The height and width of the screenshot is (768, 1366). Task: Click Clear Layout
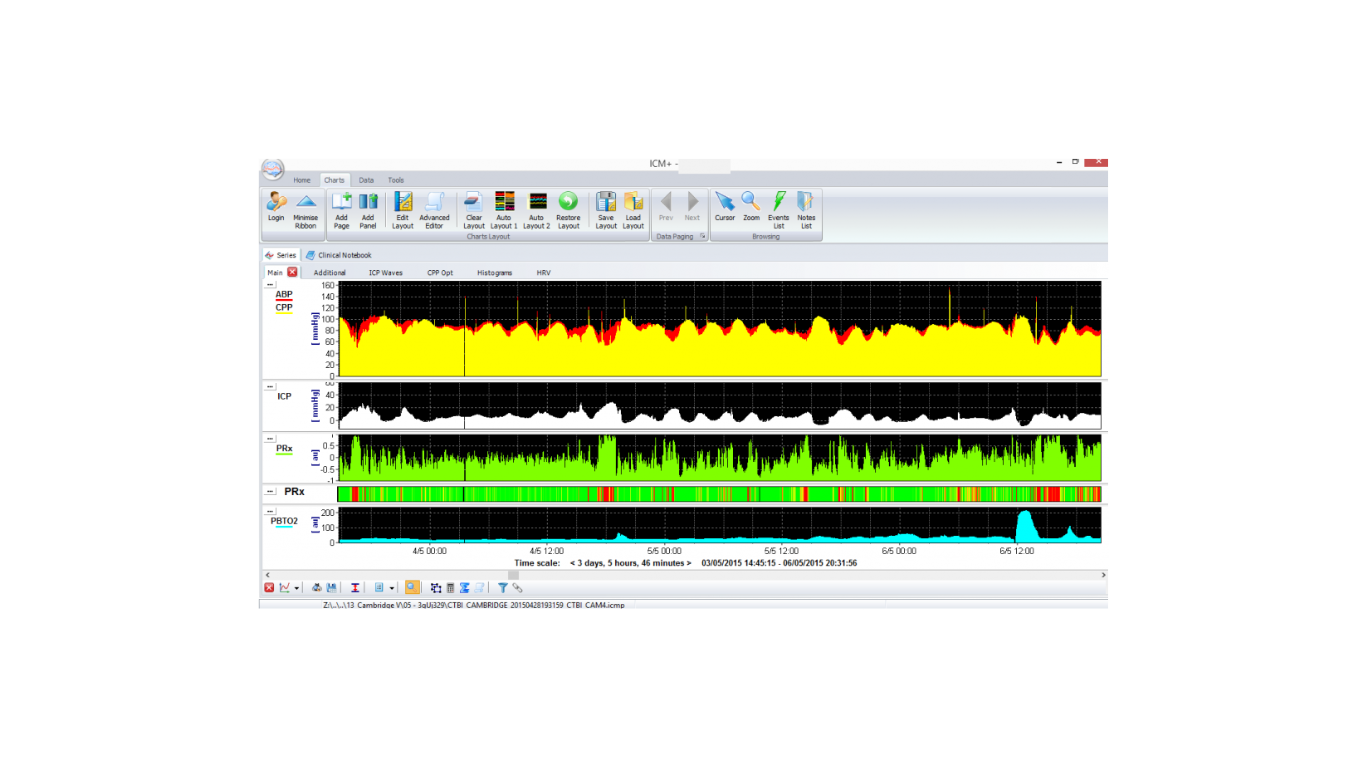coord(474,208)
